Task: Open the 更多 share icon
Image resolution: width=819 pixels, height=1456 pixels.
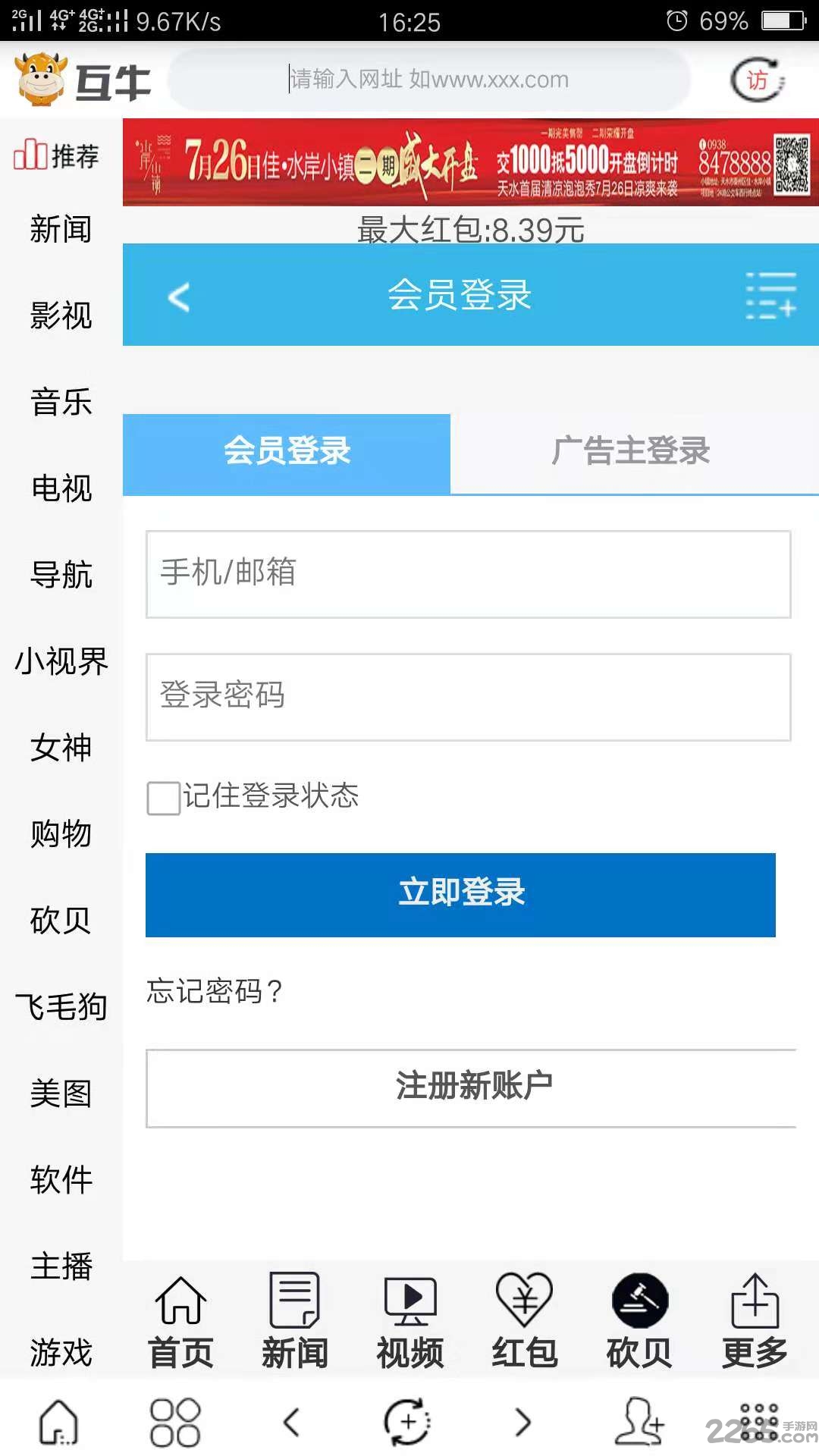Action: (x=755, y=1300)
